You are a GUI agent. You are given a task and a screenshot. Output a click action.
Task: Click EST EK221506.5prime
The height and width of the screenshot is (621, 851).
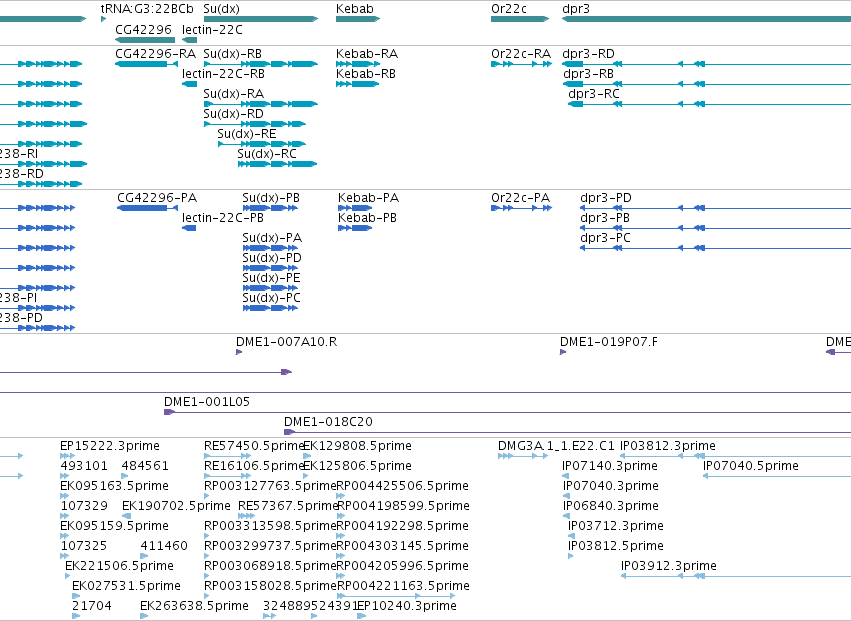click(x=119, y=567)
